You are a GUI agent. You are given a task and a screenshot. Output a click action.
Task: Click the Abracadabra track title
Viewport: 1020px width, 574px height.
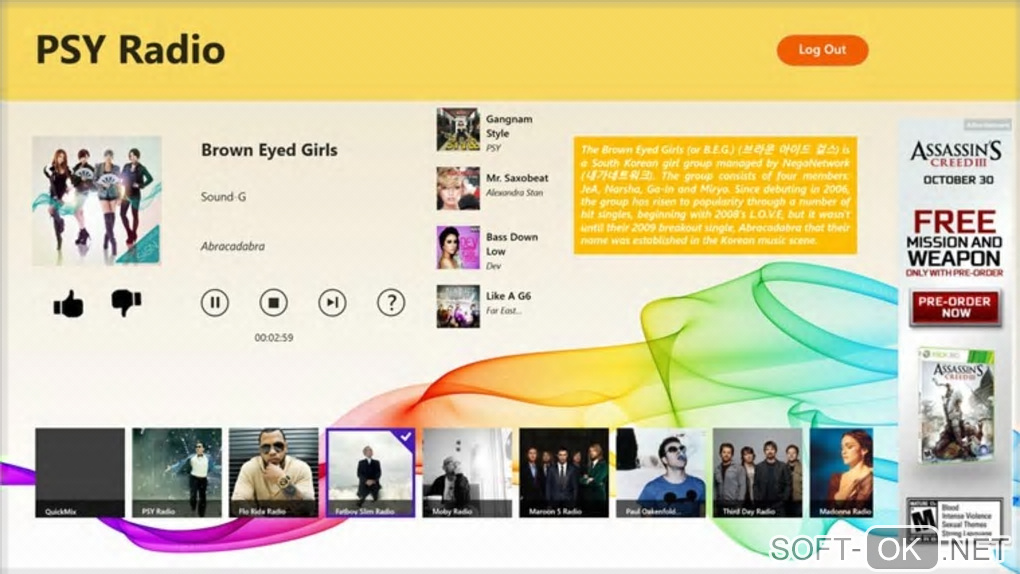click(233, 247)
